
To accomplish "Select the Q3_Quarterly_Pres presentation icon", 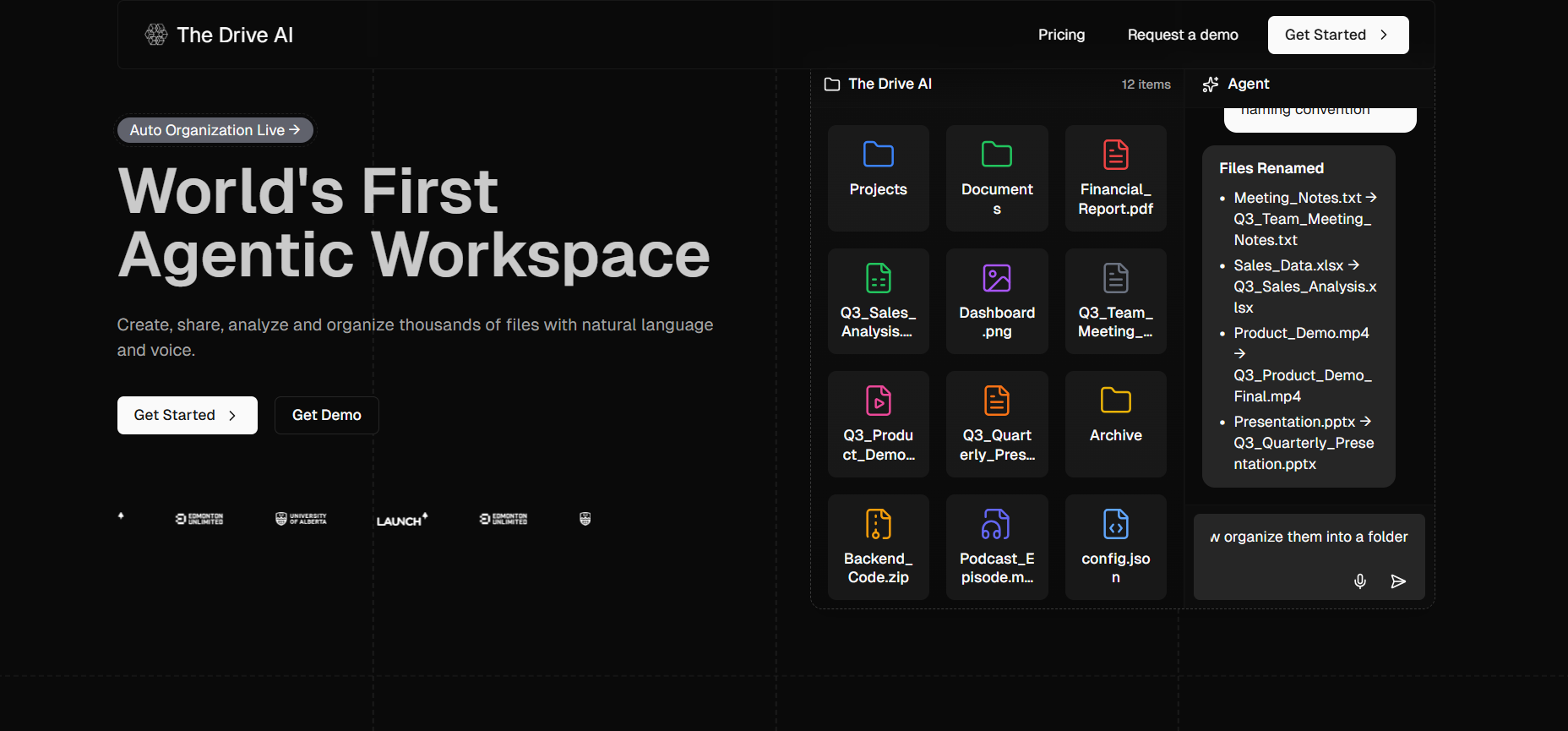I will (997, 401).
